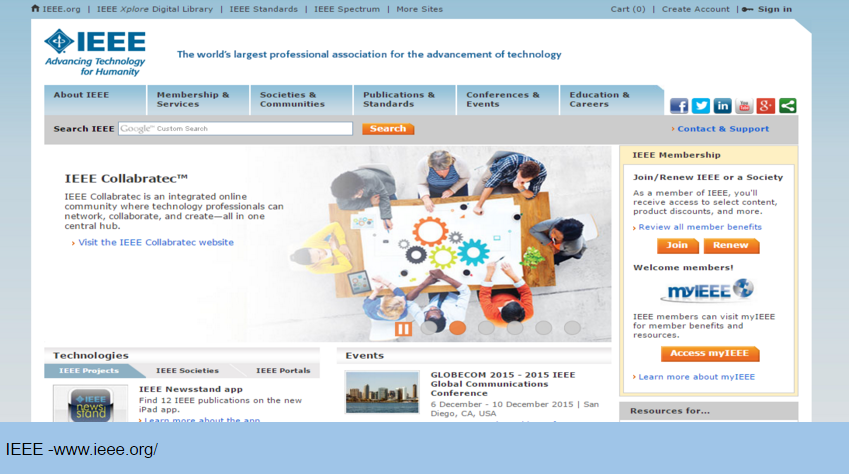Select the fourth carousel slide dot
This screenshot has height=474, width=849.
(x=515, y=328)
